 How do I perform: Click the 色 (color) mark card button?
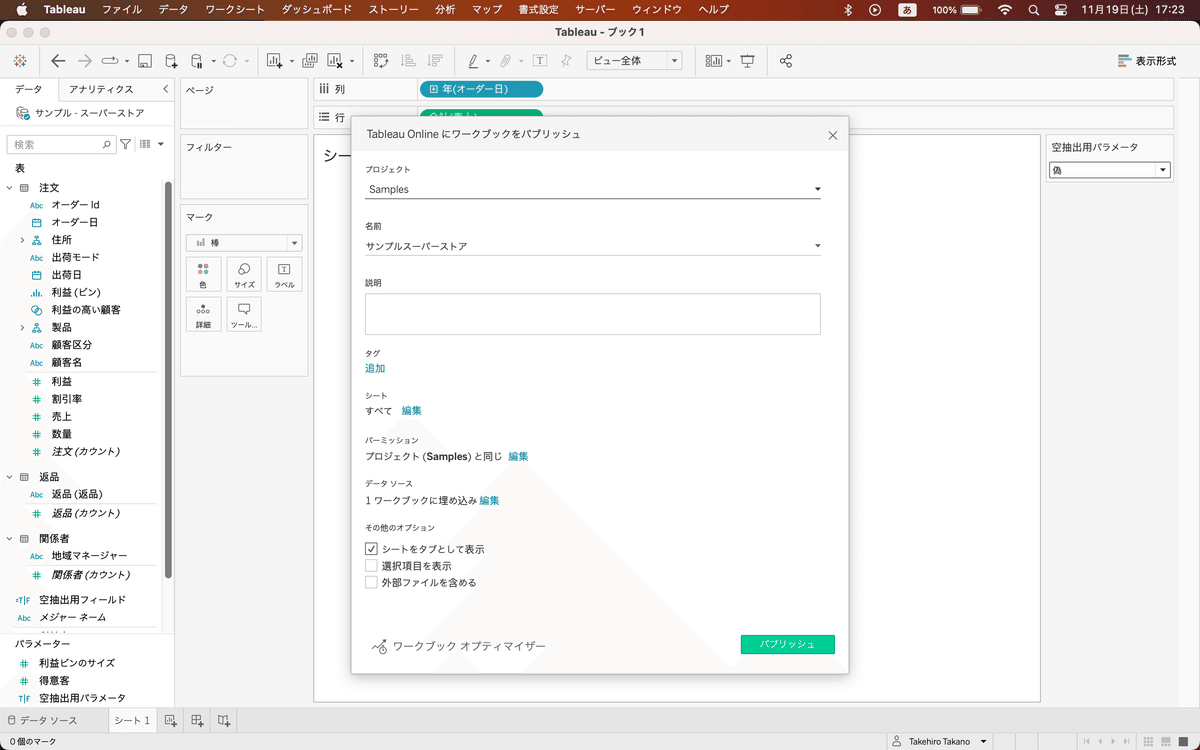pyautogui.click(x=203, y=275)
